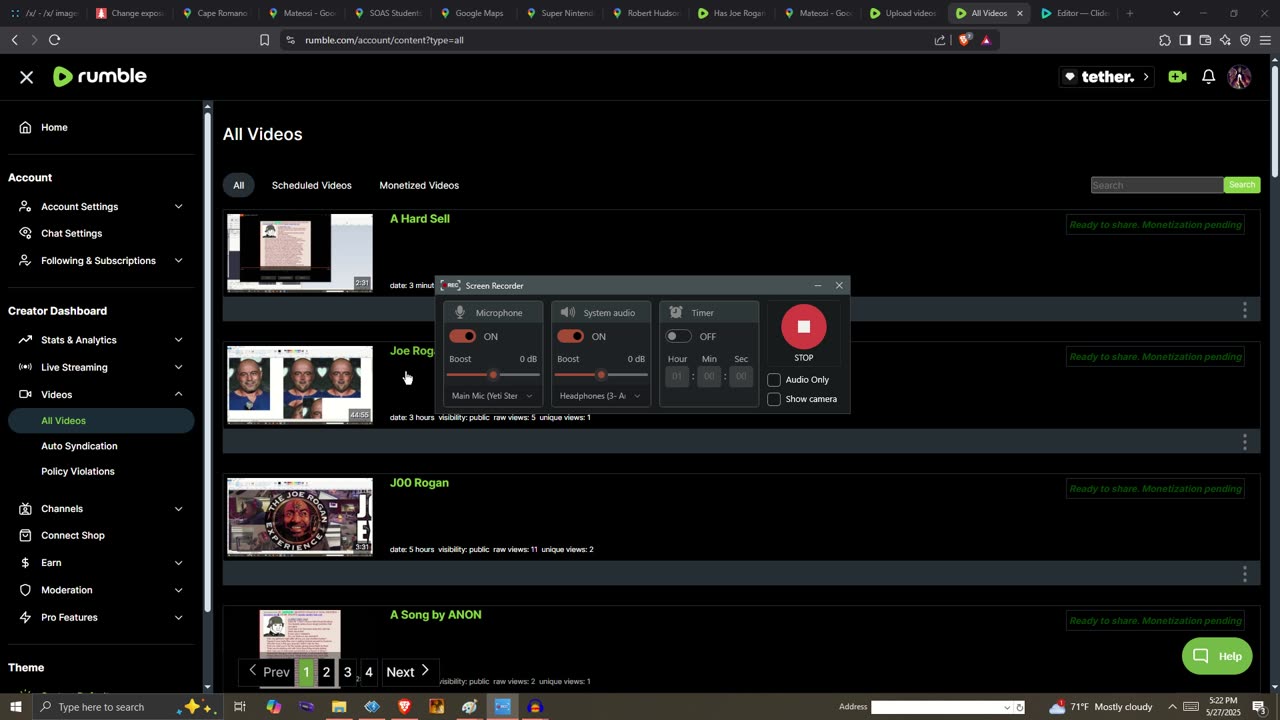
Task: Turn off the Microphone toggle
Action: (x=462, y=336)
